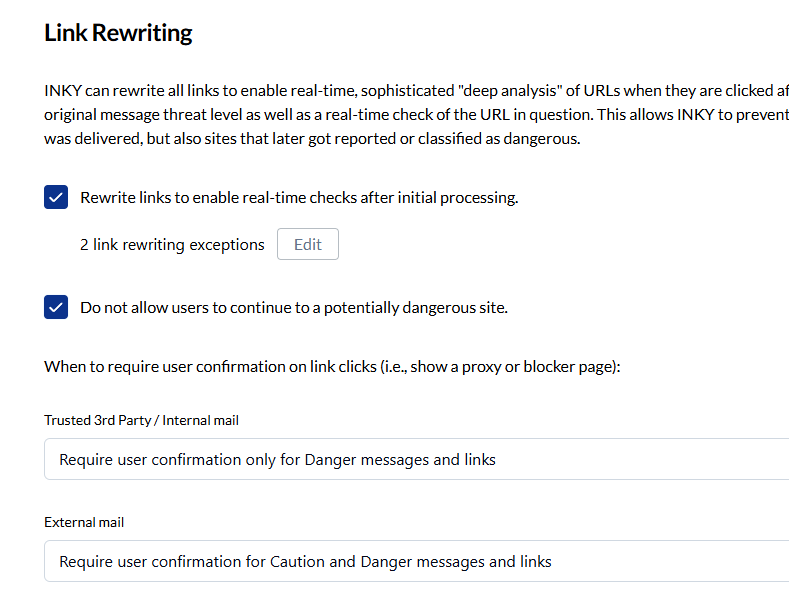Edit the link rewriting exceptions
This screenshot has width=789, height=592.
[308, 245]
